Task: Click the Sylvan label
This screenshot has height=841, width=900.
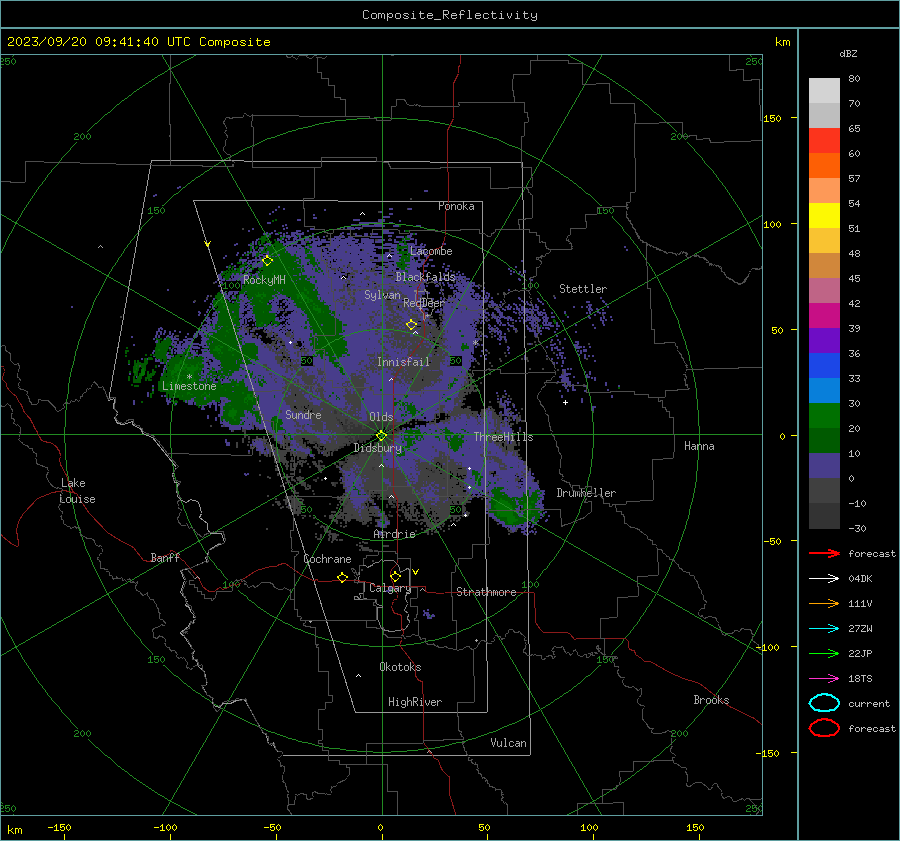Action: pos(382,295)
